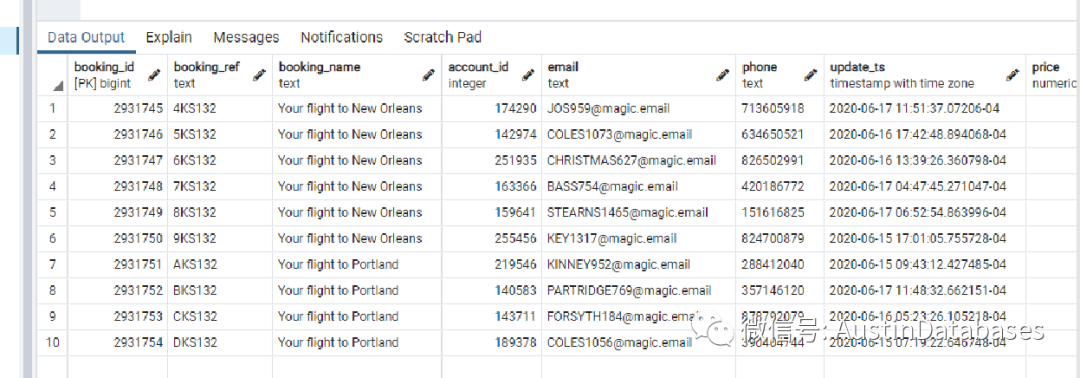
Task: Select row number 4
Action: [x=52, y=187]
